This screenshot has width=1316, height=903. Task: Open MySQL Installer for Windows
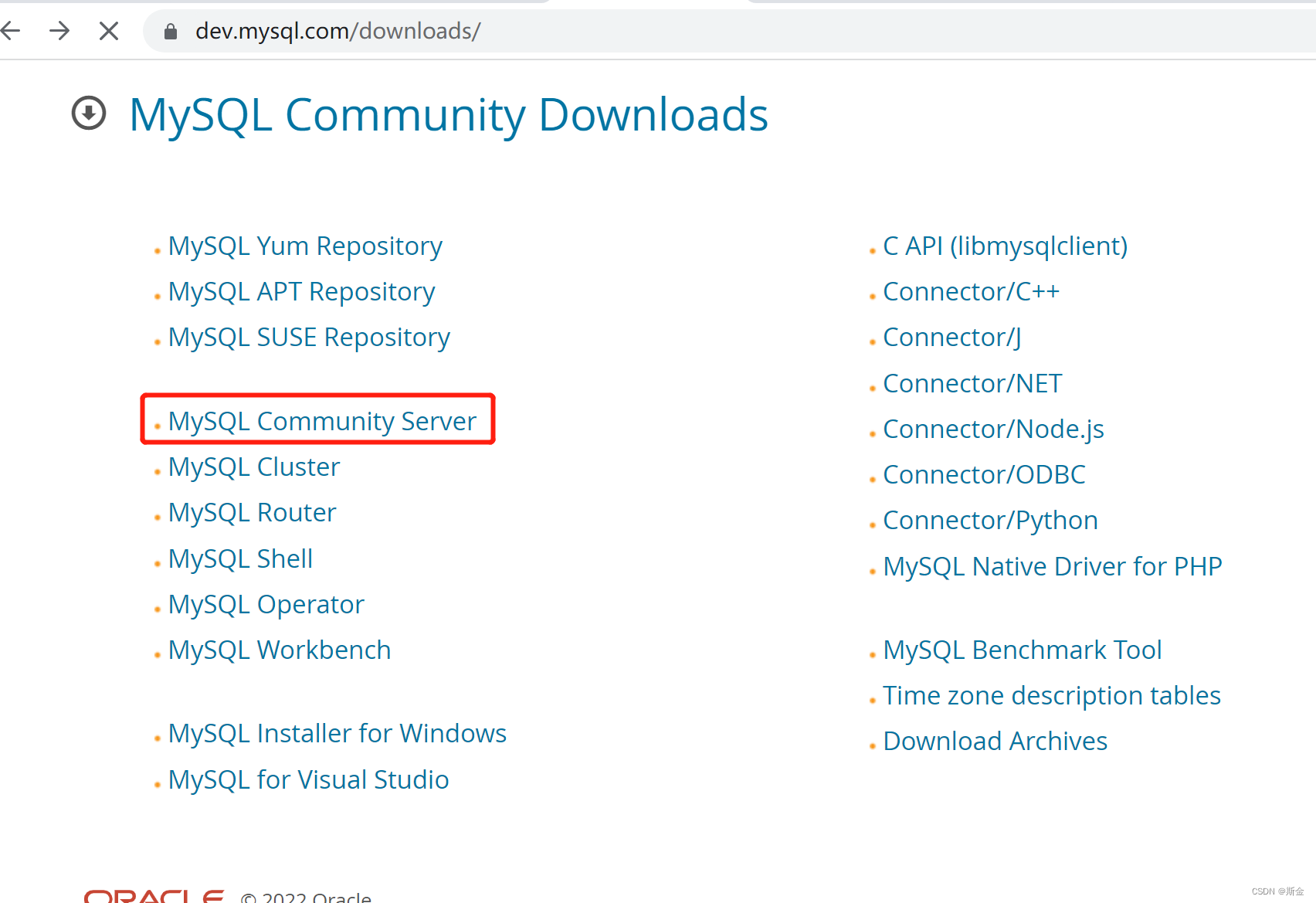coord(337,733)
